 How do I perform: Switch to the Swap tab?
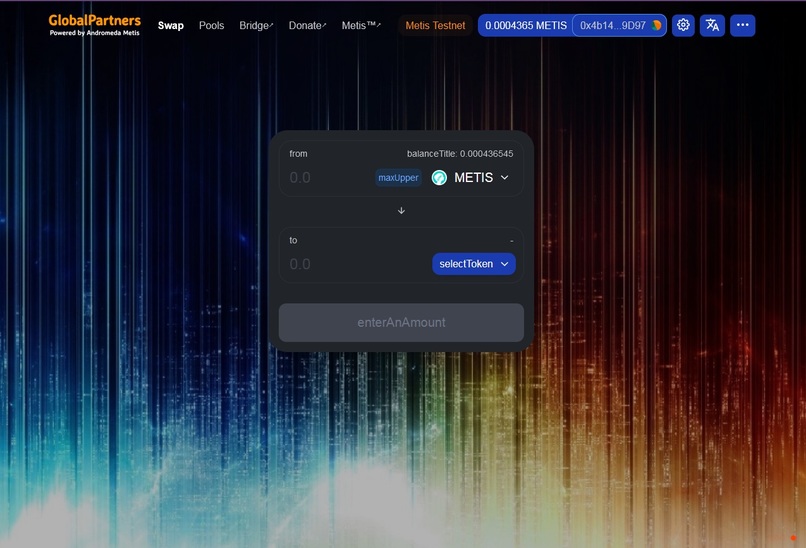[171, 25]
